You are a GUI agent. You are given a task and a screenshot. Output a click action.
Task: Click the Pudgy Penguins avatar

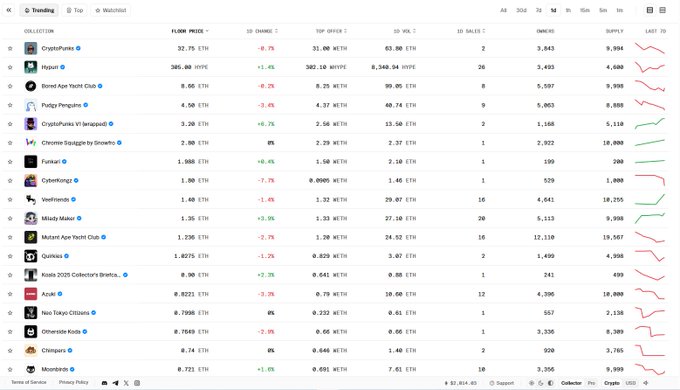click(x=30, y=105)
